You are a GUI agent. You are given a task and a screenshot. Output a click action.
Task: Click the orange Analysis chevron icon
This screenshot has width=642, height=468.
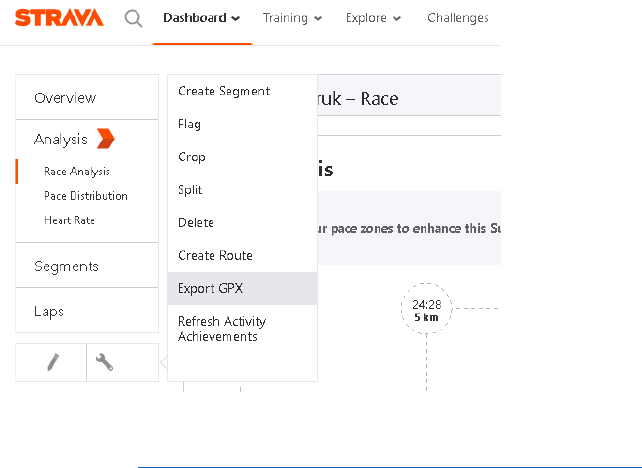pyautogui.click(x=105, y=139)
